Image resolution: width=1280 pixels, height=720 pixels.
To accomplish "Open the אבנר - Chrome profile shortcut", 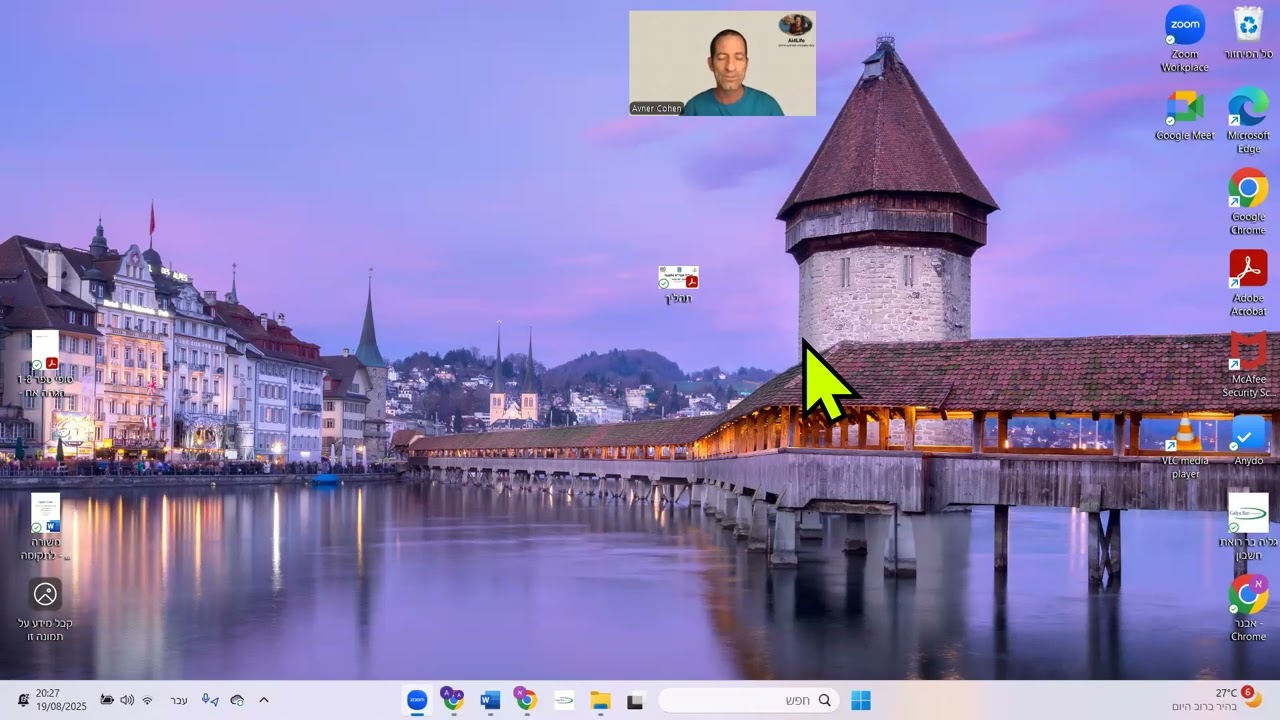I will pos(1248,608).
